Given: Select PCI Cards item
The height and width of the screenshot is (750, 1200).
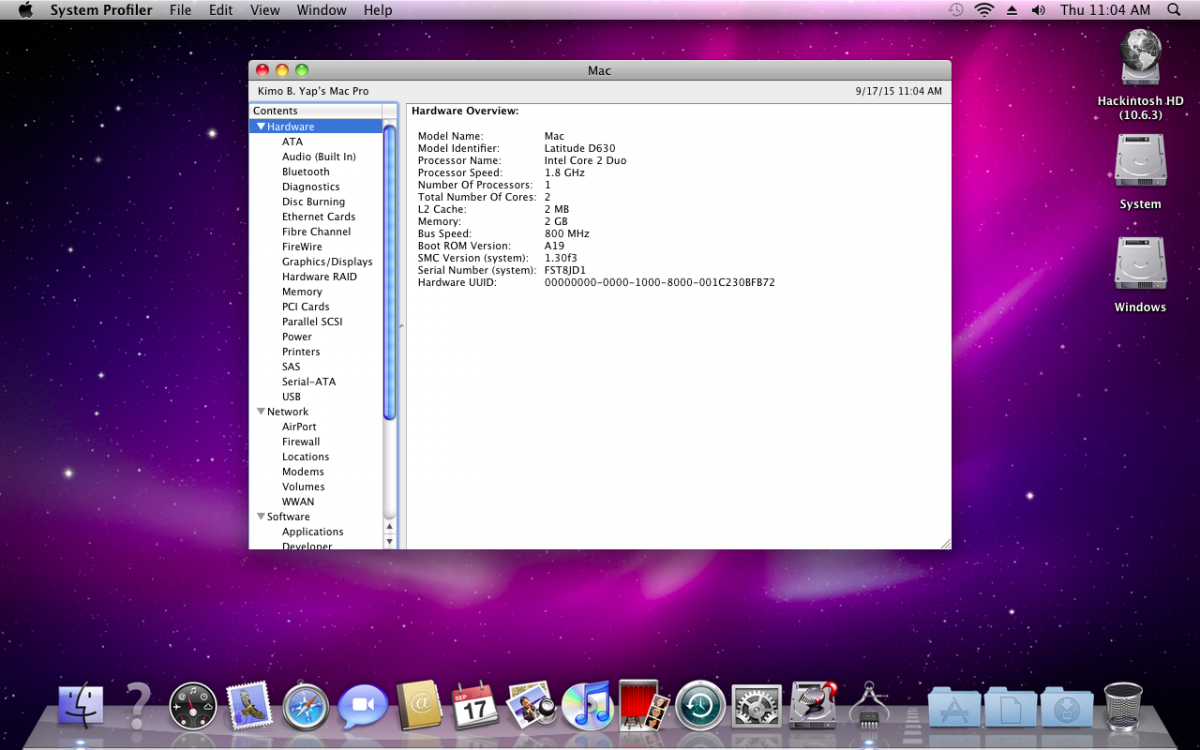Looking at the screenshot, I should tap(306, 307).
